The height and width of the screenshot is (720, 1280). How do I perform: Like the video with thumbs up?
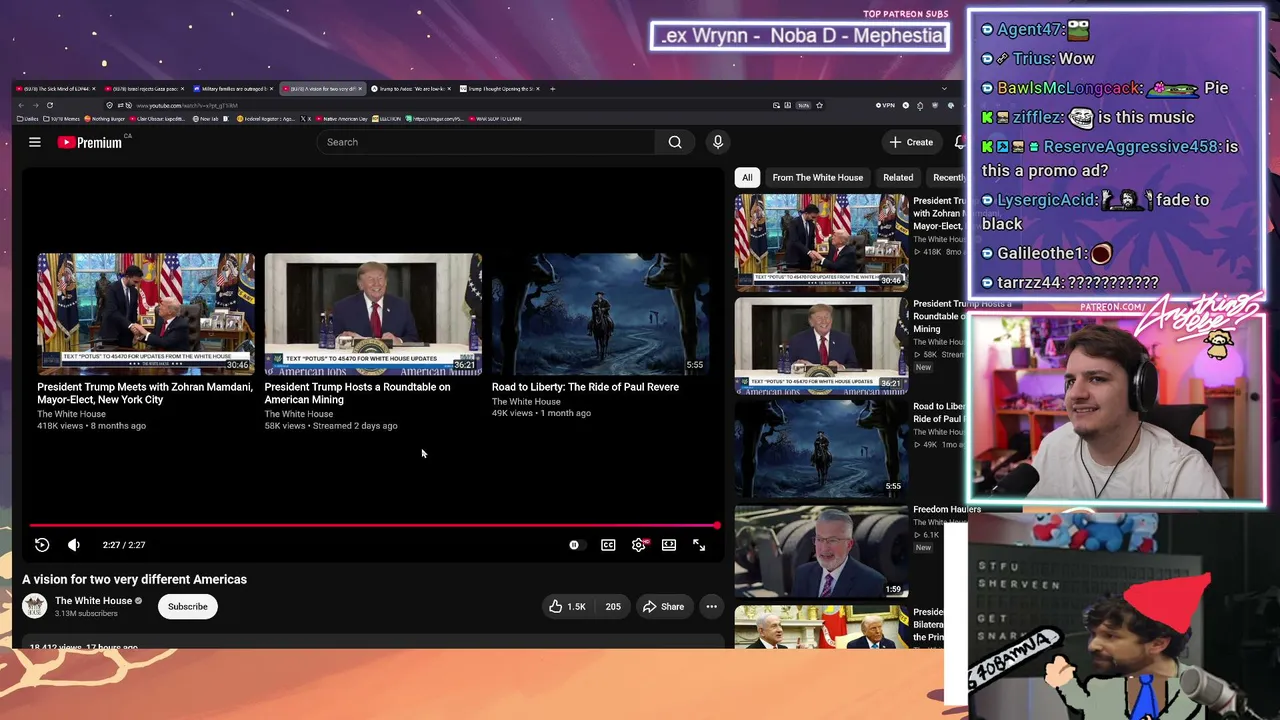pyautogui.click(x=567, y=606)
